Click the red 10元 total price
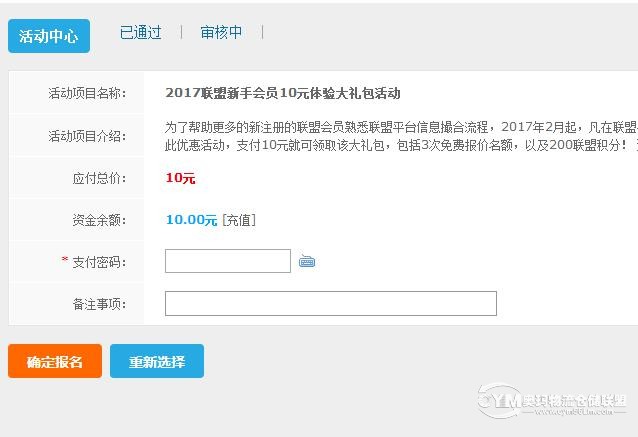This screenshot has height=437, width=638. [x=180, y=178]
